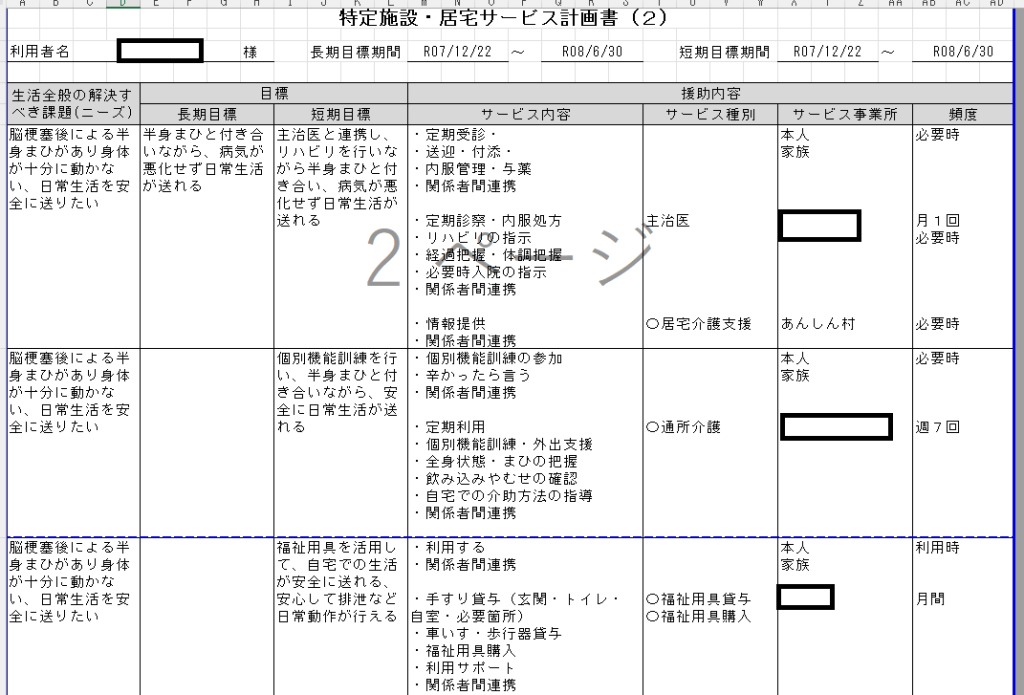Click the 長期目標 column header cell

click(x=205, y=114)
